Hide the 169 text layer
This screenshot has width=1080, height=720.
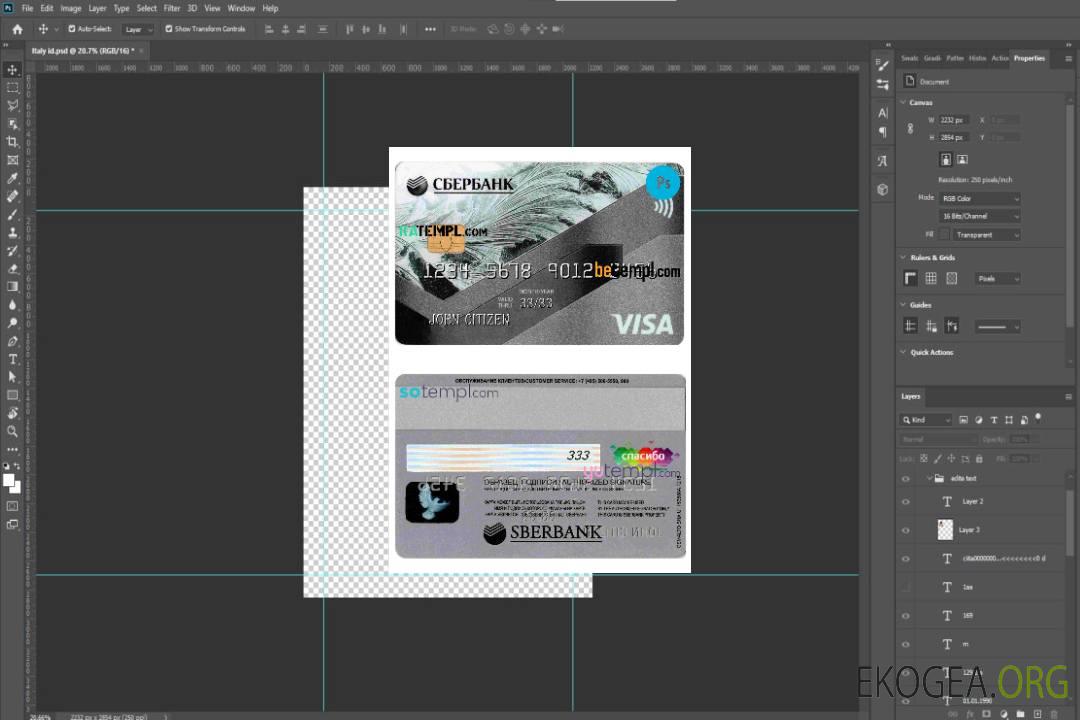[906, 616]
